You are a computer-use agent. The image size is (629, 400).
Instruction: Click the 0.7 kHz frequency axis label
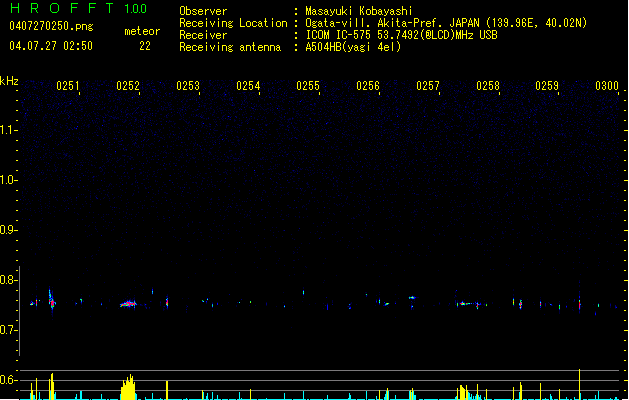point(7,330)
